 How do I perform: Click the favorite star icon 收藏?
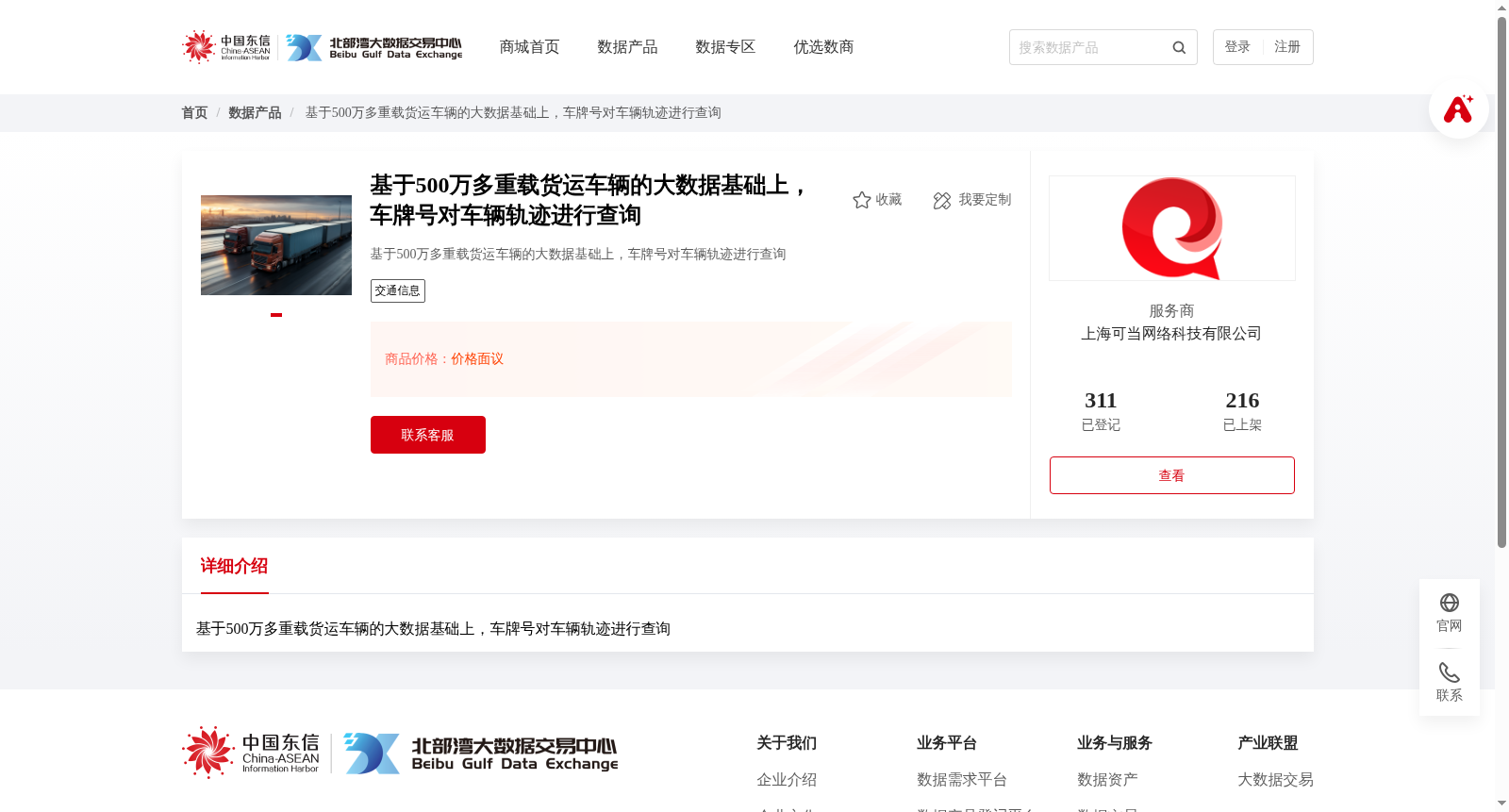pyautogui.click(x=861, y=200)
